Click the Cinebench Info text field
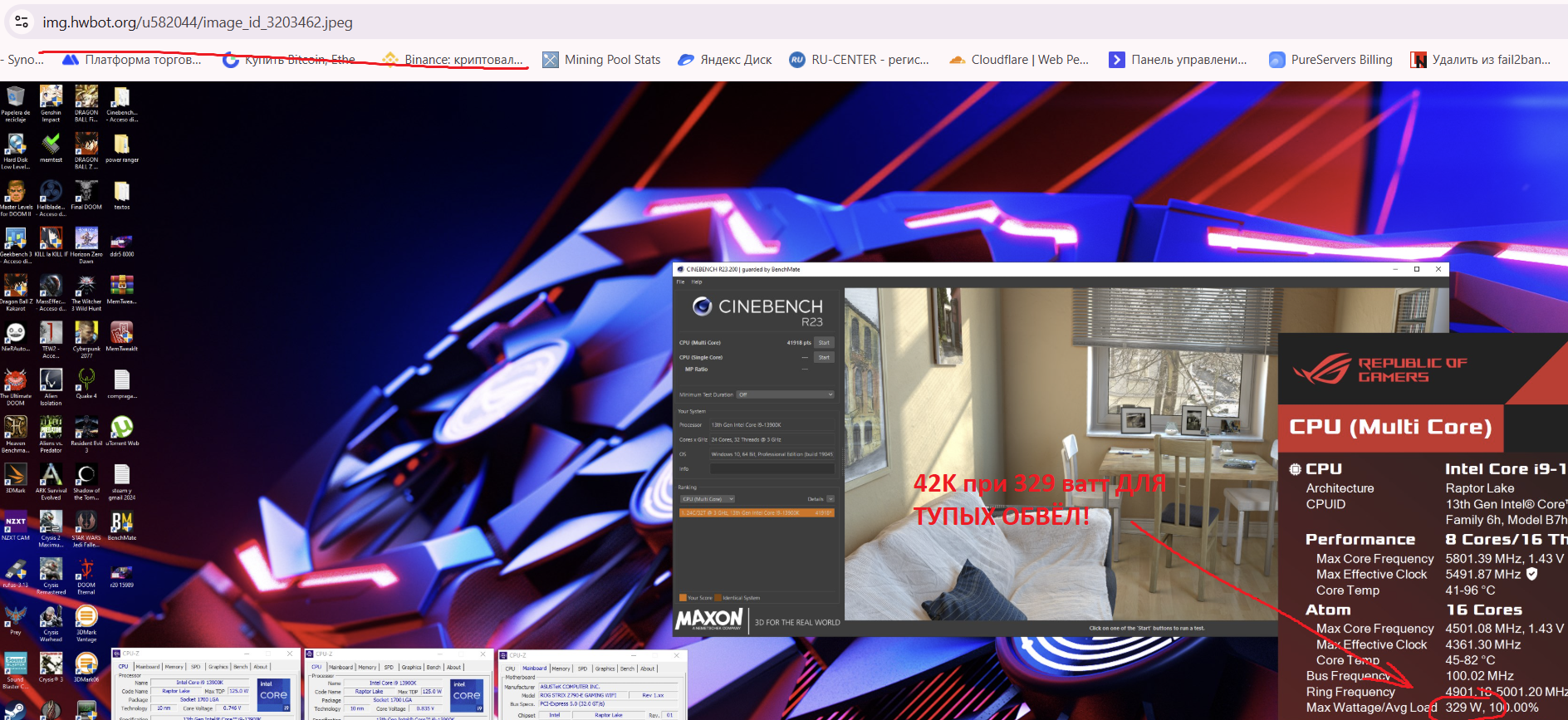The image size is (1568, 720). (x=772, y=469)
